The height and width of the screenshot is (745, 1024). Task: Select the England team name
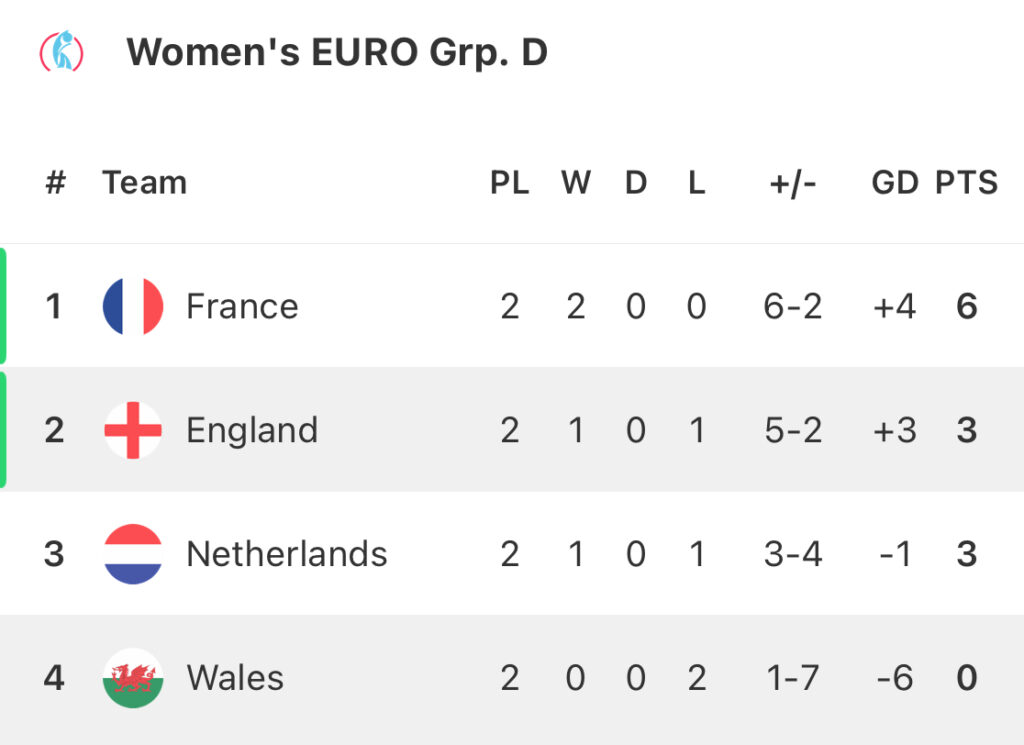click(252, 430)
